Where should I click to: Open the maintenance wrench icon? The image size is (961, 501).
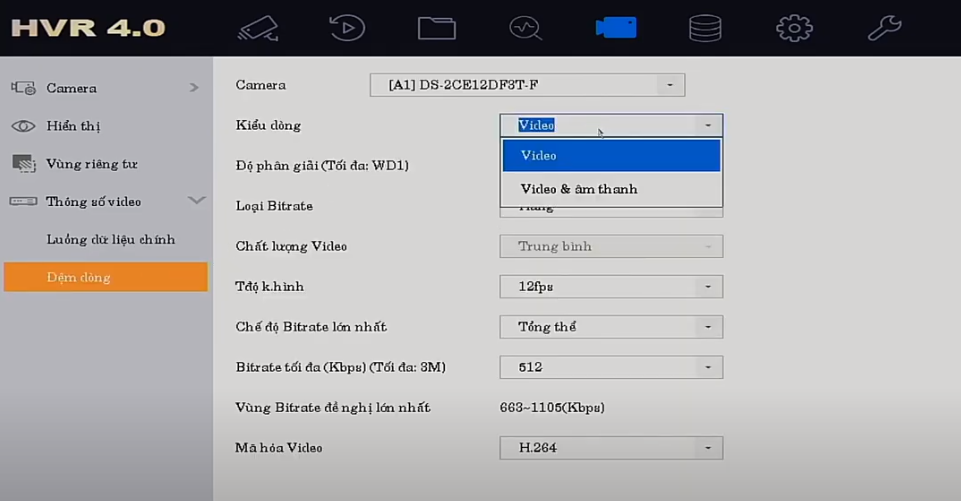click(x=884, y=27)
